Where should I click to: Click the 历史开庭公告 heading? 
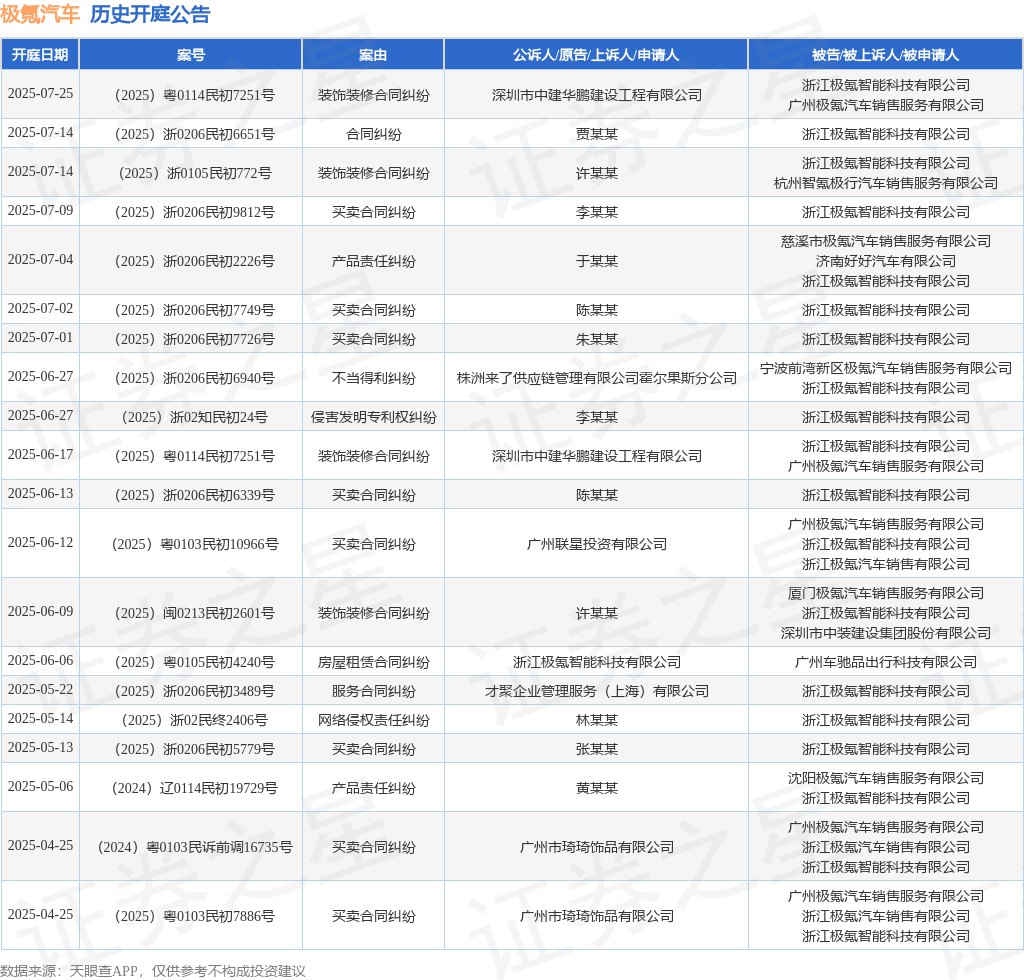tap(150, 14)
